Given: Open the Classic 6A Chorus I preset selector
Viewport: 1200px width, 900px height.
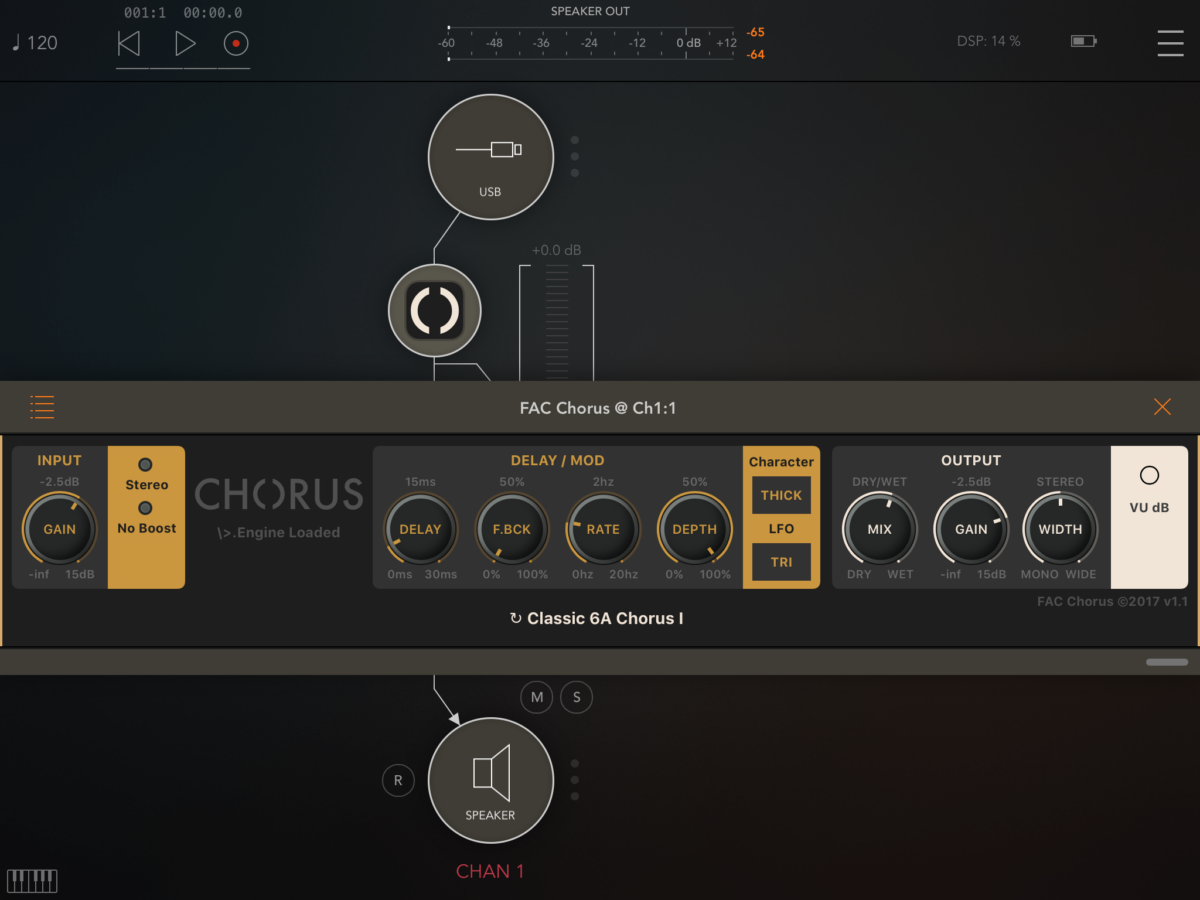Looking at the screenshot, I should (597, 618).
